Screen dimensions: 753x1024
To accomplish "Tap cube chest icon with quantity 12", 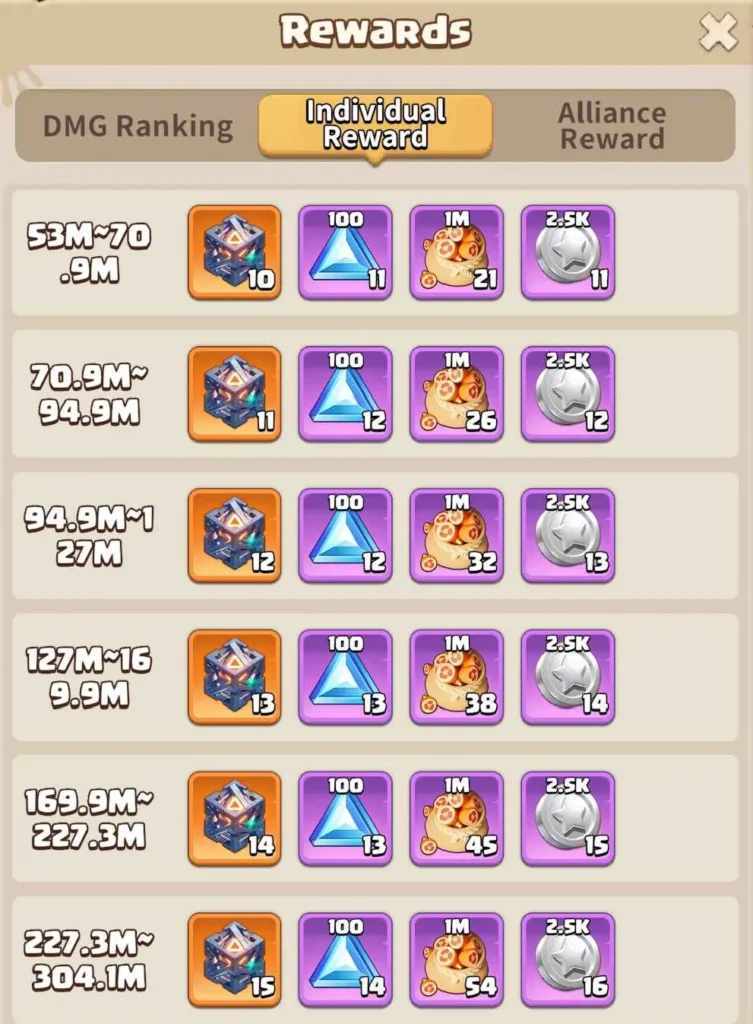I will point(235,536).
